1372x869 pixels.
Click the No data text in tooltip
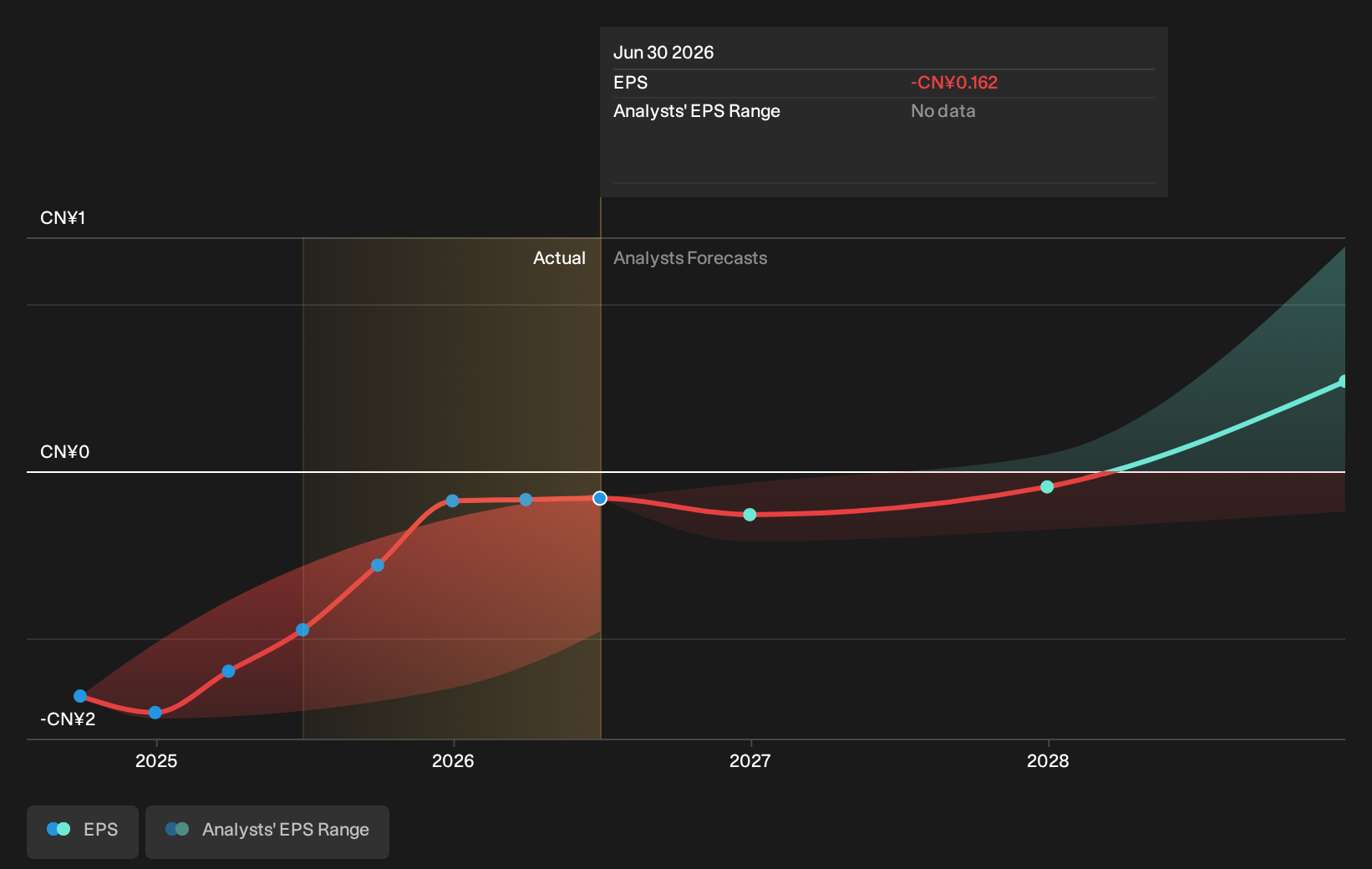tap(943, 111)
